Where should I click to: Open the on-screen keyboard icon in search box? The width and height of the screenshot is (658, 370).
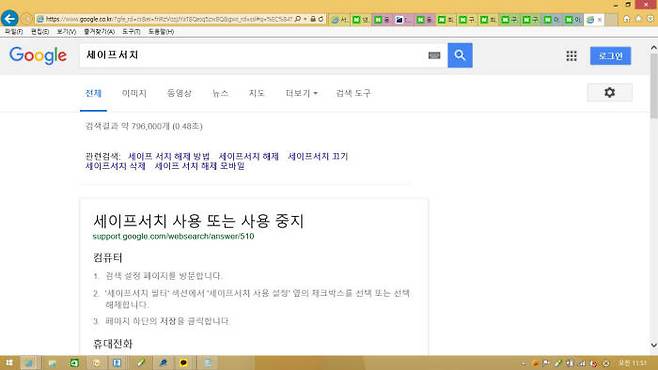pos(434,55)
